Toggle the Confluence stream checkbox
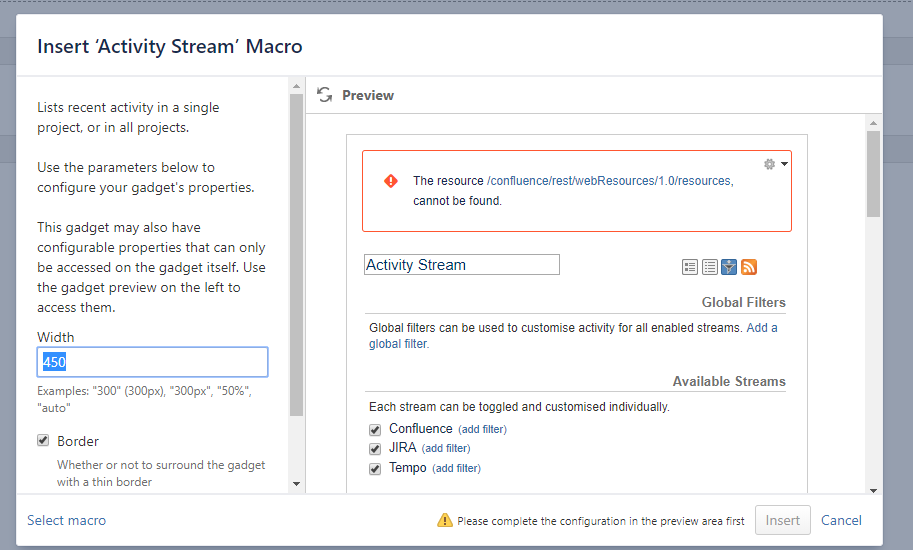This screenshot has height=550, width=913. 375,430
